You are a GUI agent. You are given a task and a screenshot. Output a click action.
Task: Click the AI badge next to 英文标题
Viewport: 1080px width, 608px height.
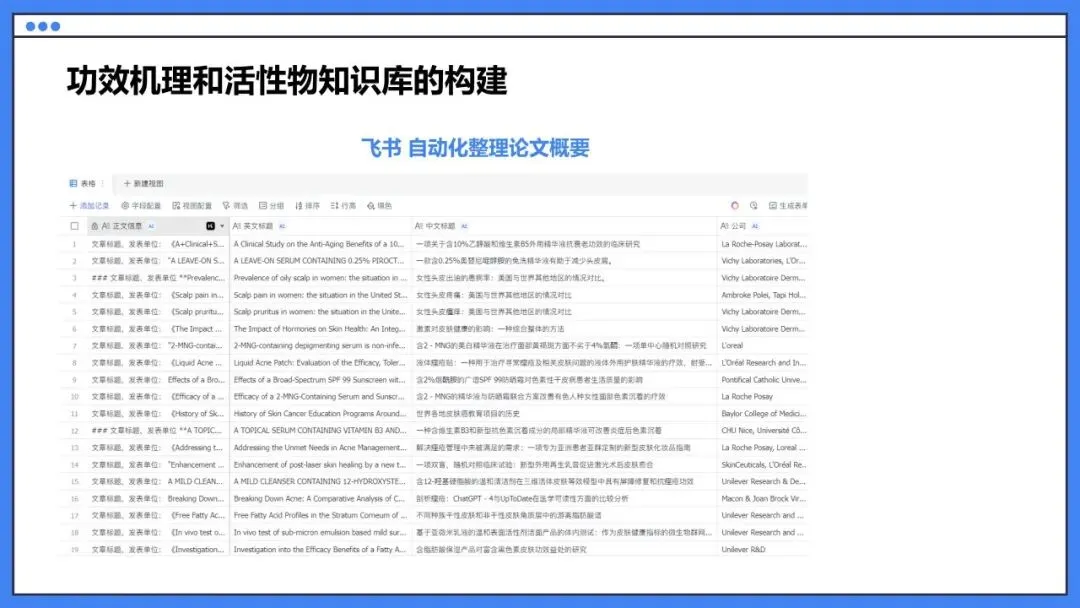tap(282, 226)
